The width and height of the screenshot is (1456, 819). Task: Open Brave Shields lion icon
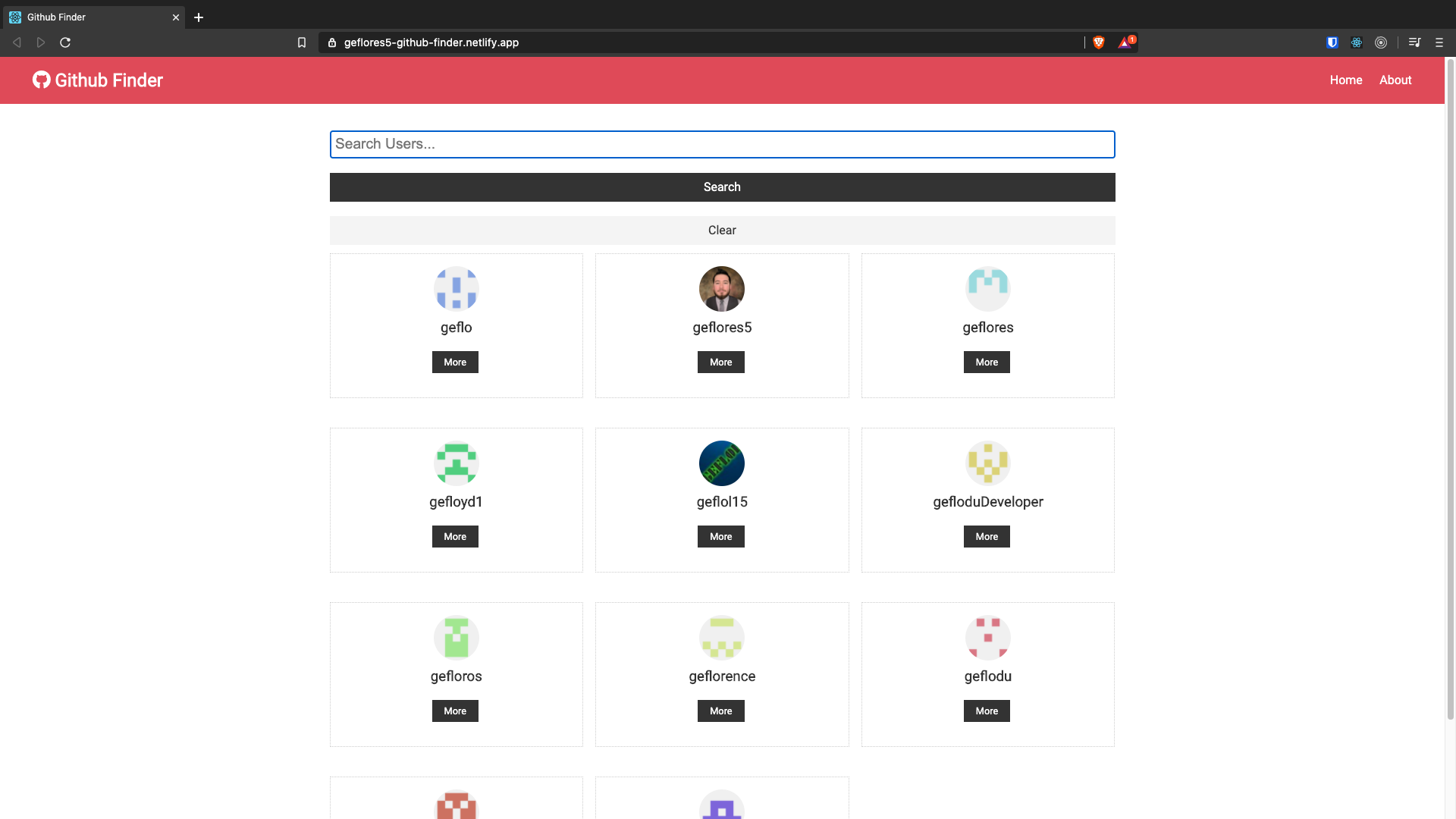pos(1098,42)
